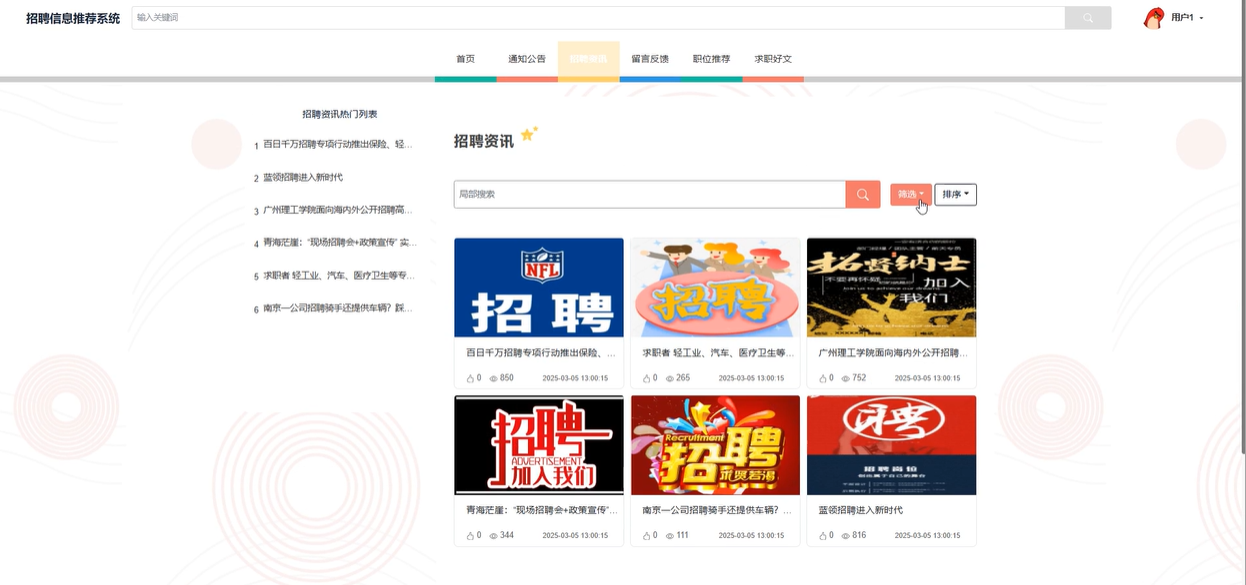
Task: Open the 留言反馈 tab
Action: (650, 59)
